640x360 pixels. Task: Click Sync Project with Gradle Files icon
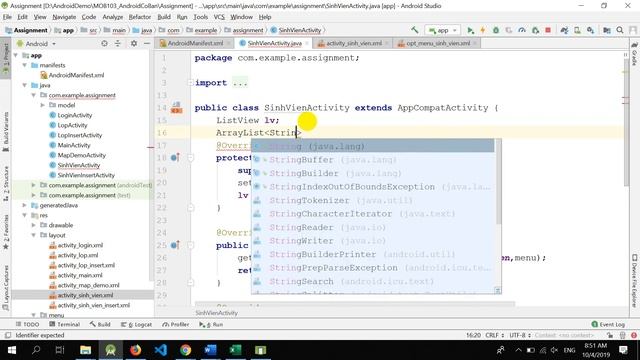pos(564,30)
